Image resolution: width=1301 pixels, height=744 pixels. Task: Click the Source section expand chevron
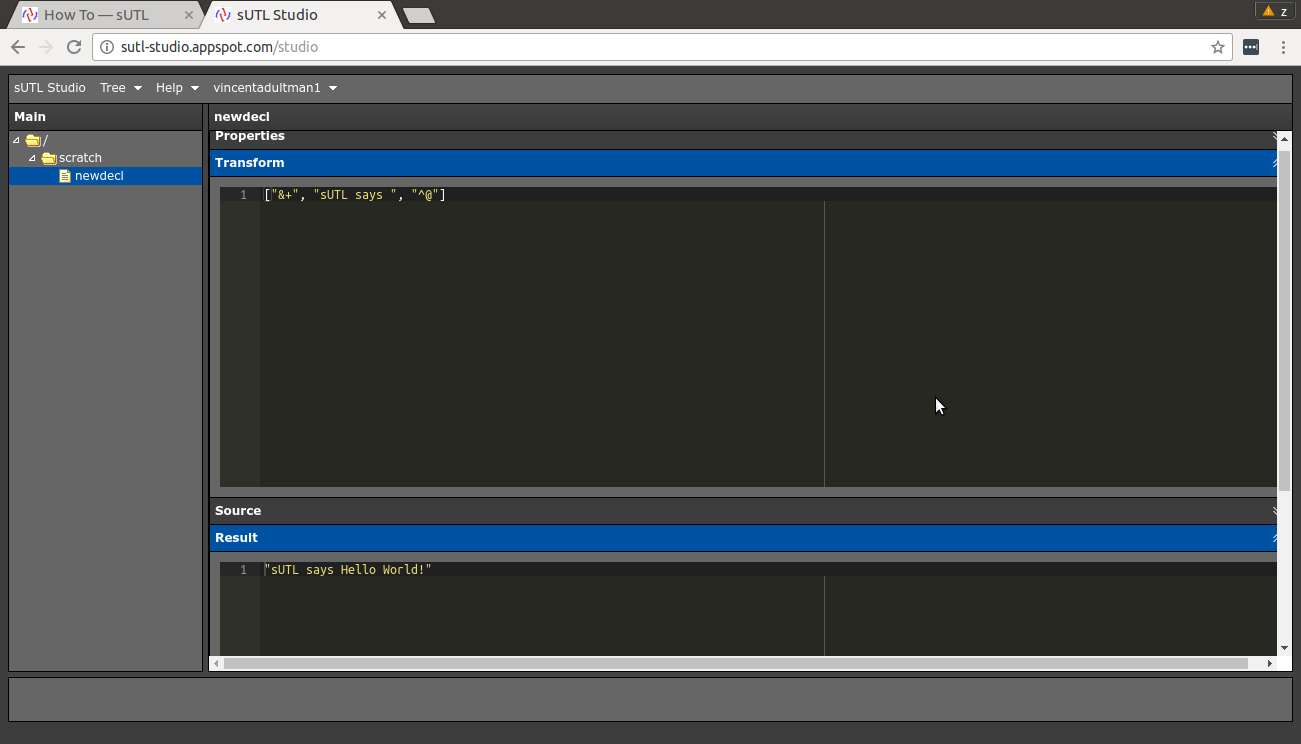1275,511
